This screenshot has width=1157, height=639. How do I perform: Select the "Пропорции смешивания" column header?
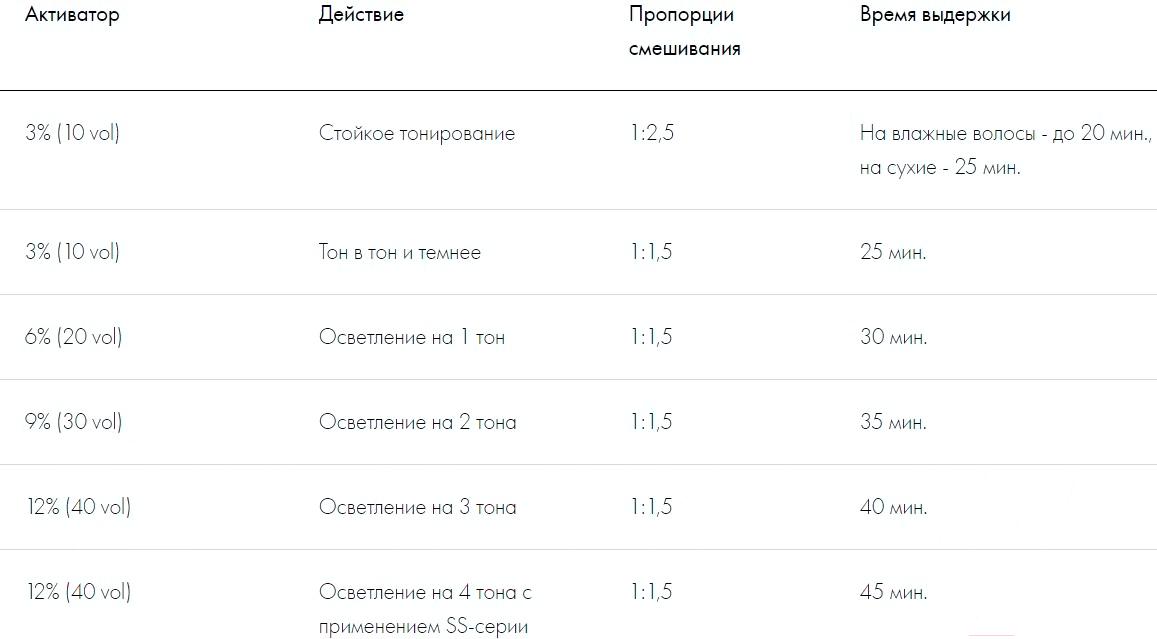coord(684,31)
